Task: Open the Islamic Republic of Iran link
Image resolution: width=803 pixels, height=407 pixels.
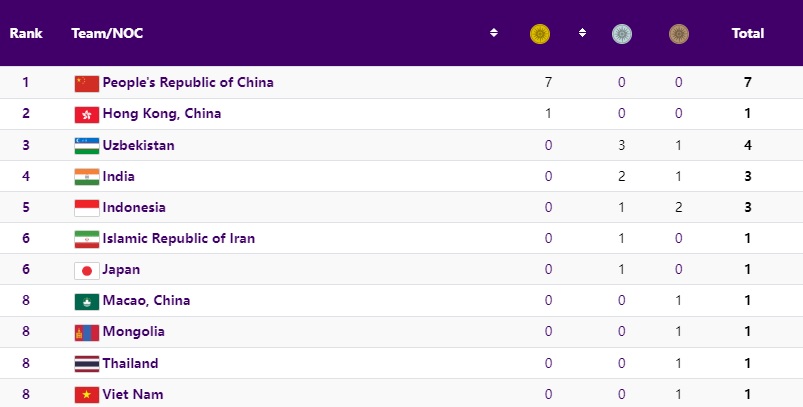Action: [x=178, y=239]
